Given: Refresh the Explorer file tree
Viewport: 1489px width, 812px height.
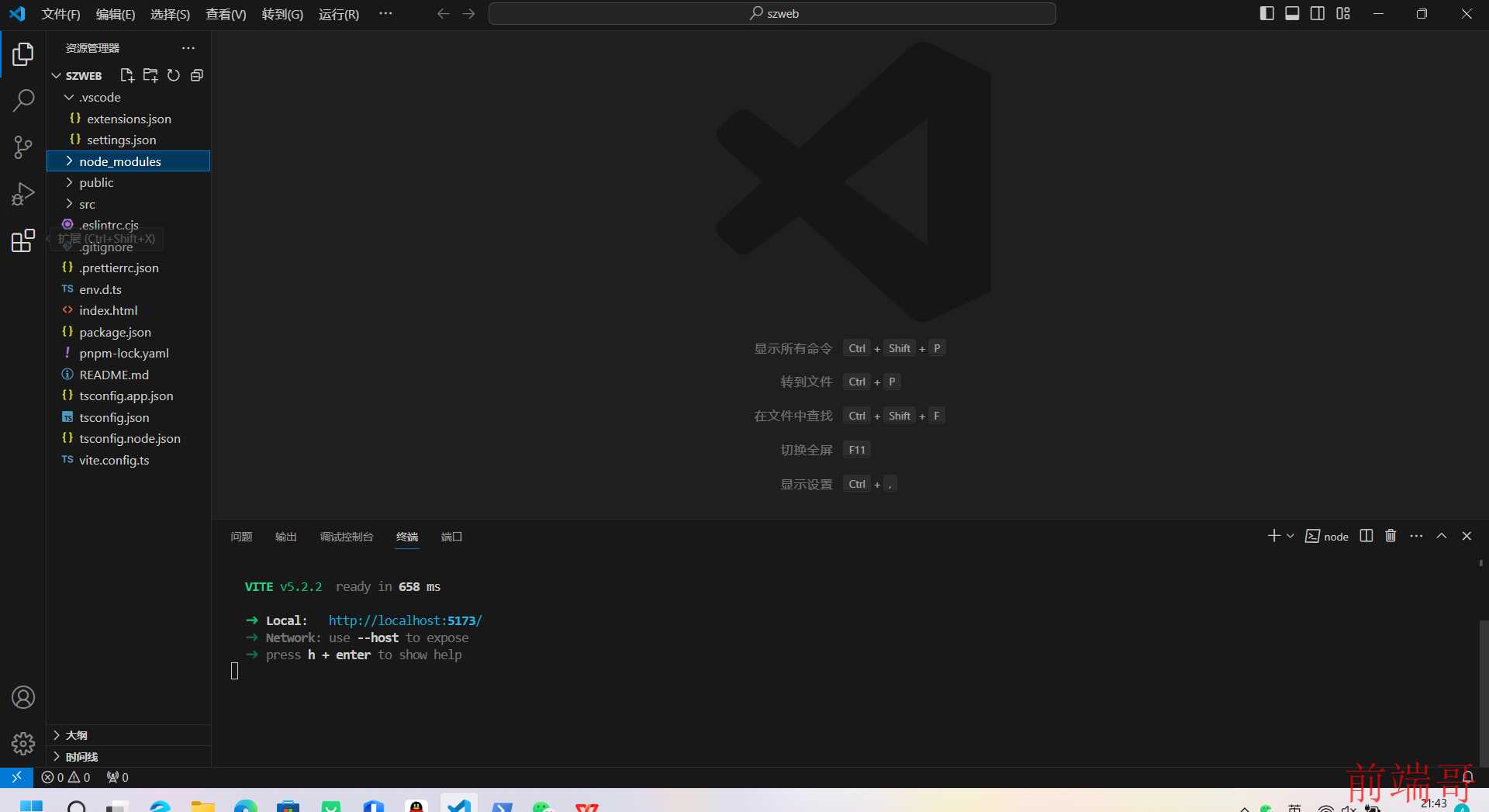Looking at the screenshot, I should [174, 75].
